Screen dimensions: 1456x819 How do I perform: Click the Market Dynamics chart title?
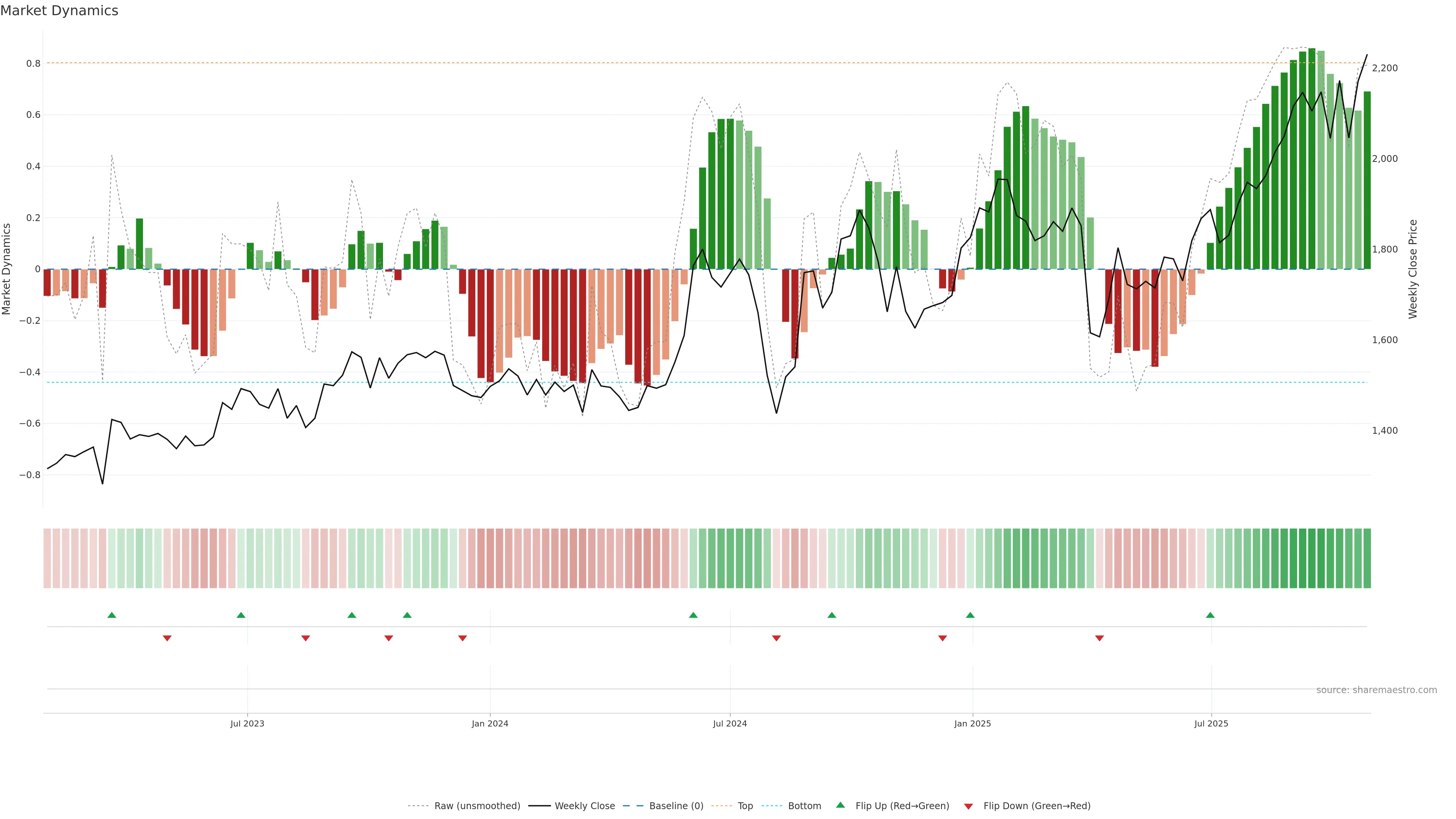tap(60, 11)
